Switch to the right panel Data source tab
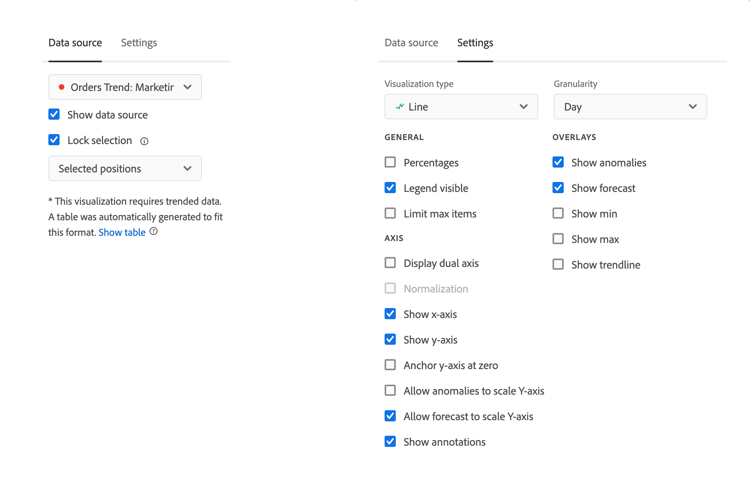This screenshot has height=486, width=750. (411, 43)
